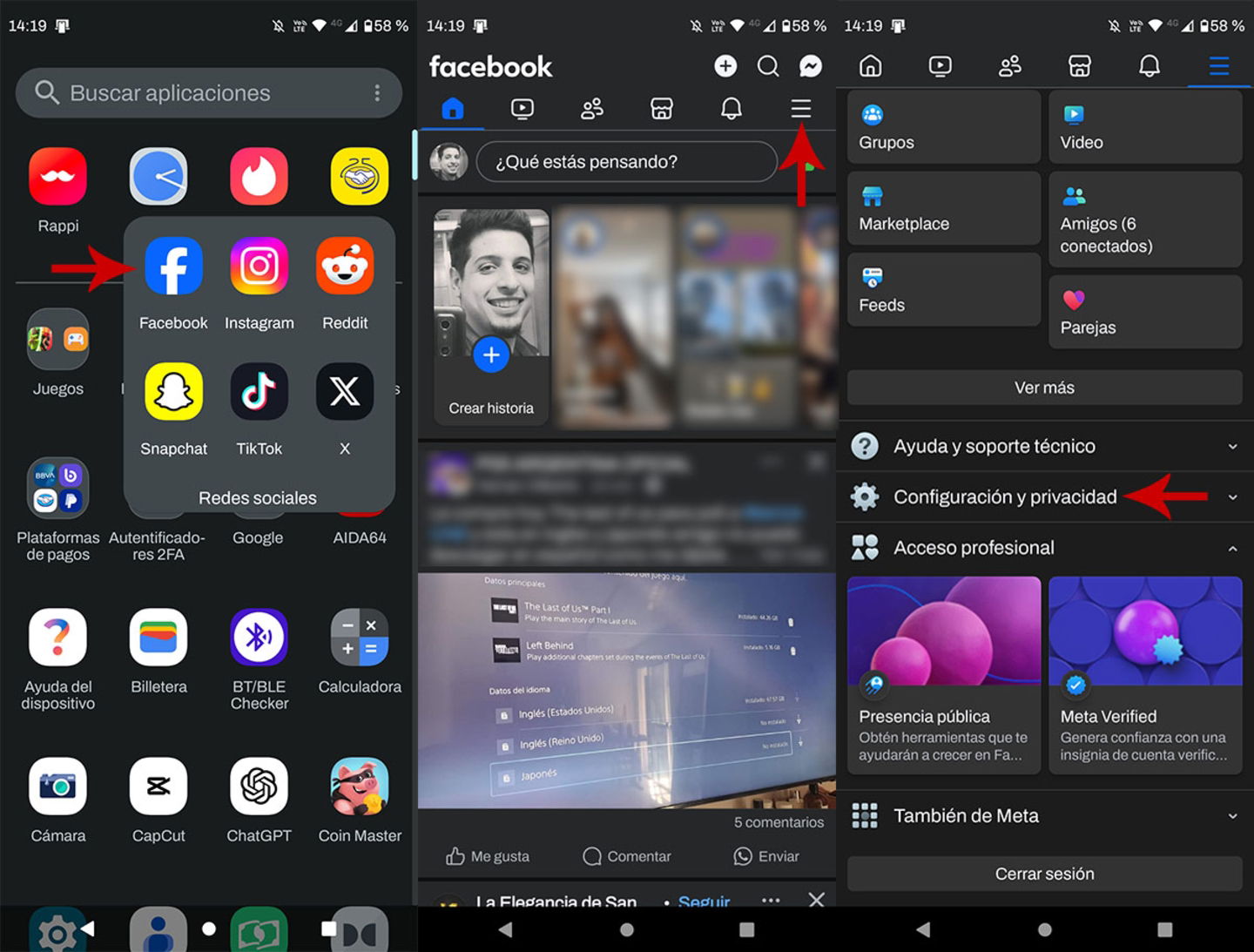
Task: Launch BT/BLE Checker app
Action: click(259, 637)
